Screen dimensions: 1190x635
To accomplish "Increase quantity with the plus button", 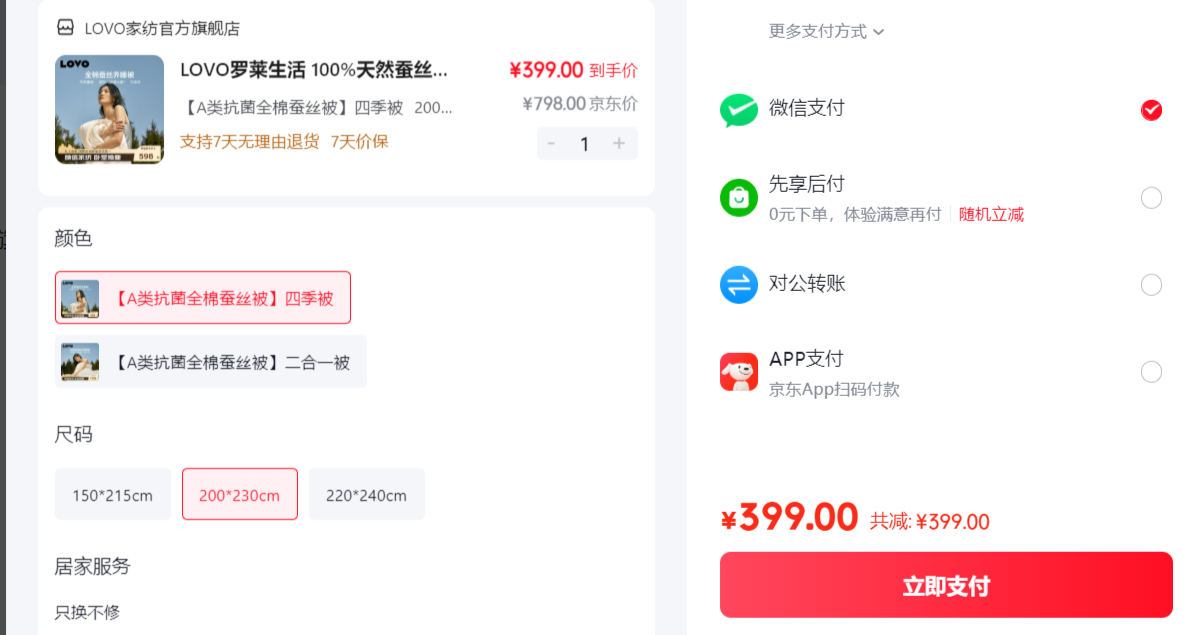I will 619,143.
